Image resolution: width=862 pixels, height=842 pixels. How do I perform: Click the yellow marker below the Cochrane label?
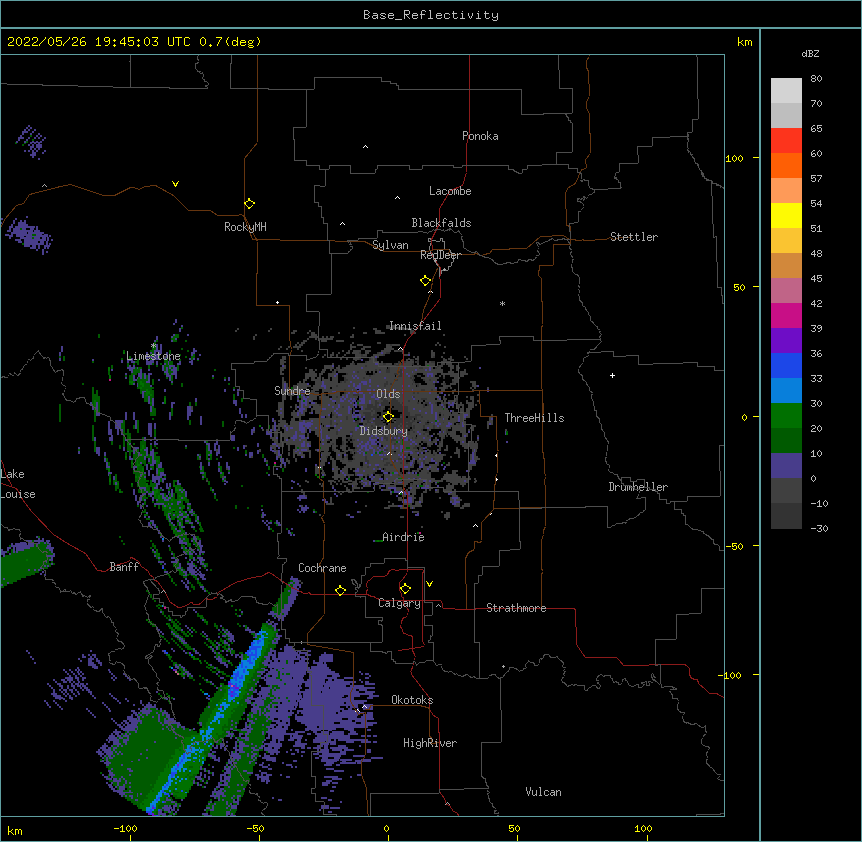pos(340,590)
